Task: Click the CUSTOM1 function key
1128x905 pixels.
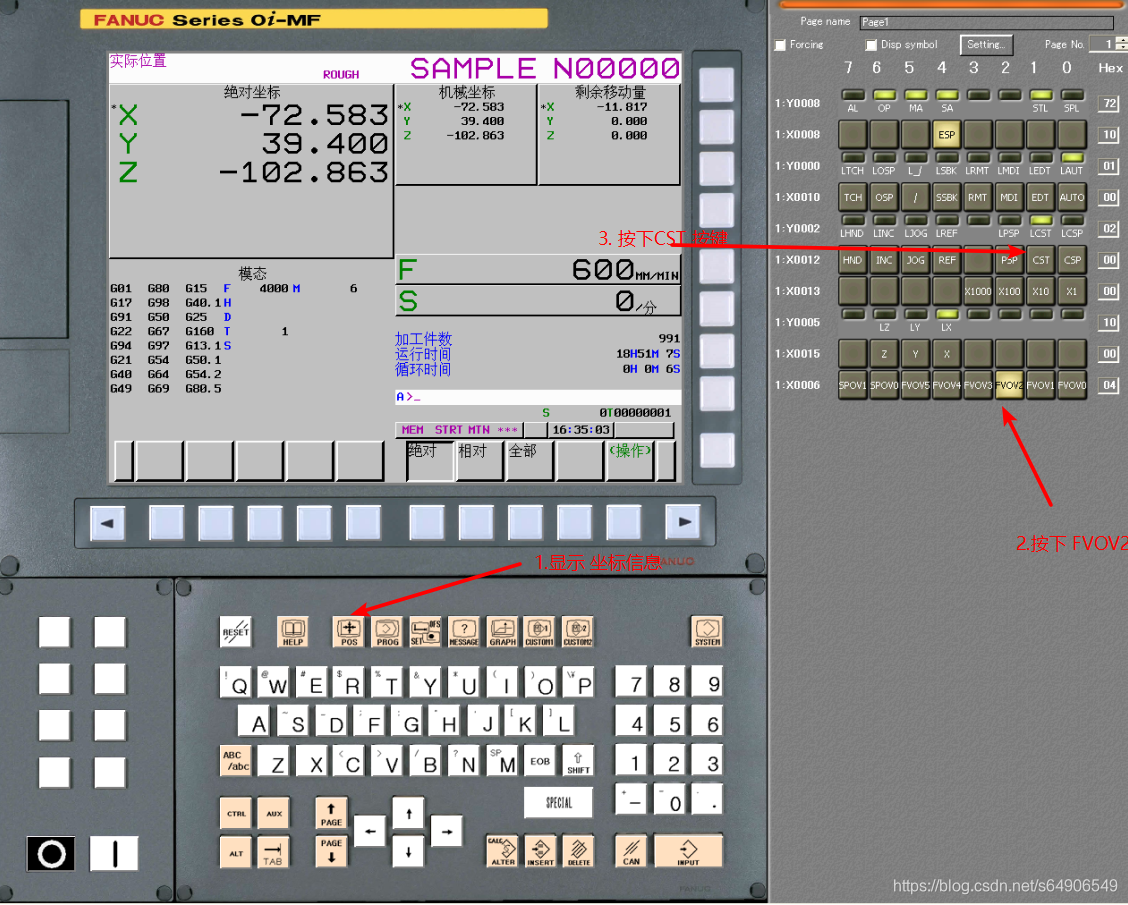Action: click(x=539, y=631)
